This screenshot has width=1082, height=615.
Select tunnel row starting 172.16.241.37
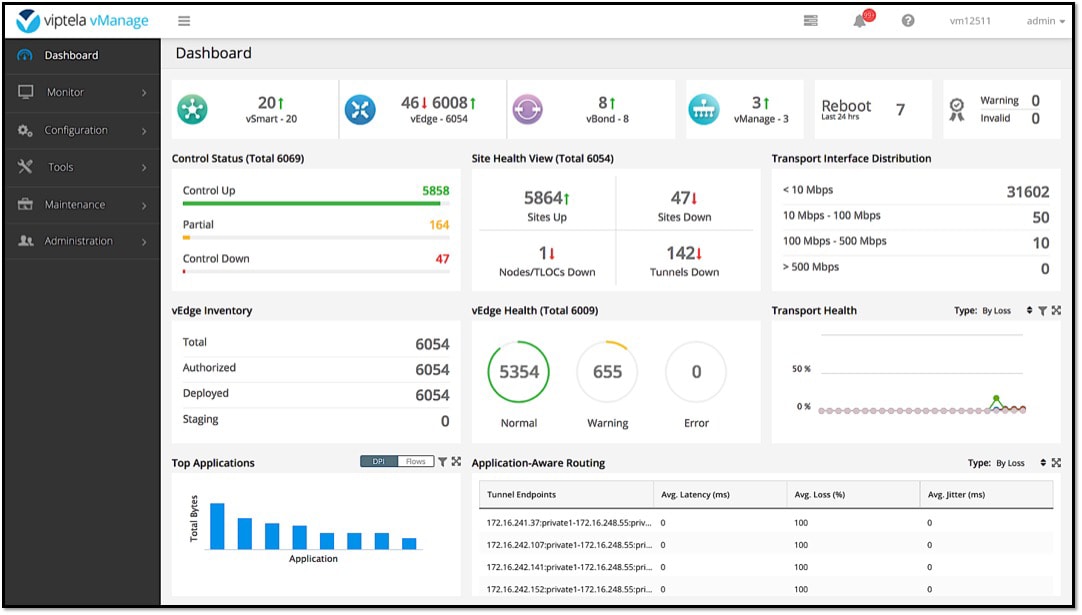point(766,523)
